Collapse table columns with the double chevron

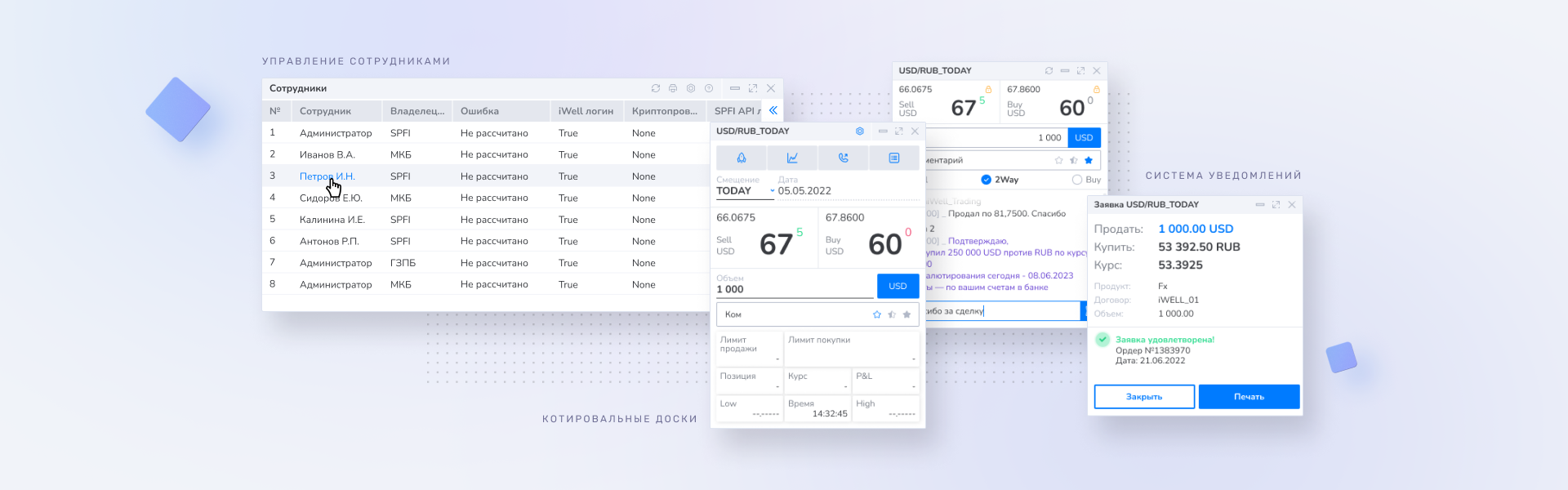(773, 110)
